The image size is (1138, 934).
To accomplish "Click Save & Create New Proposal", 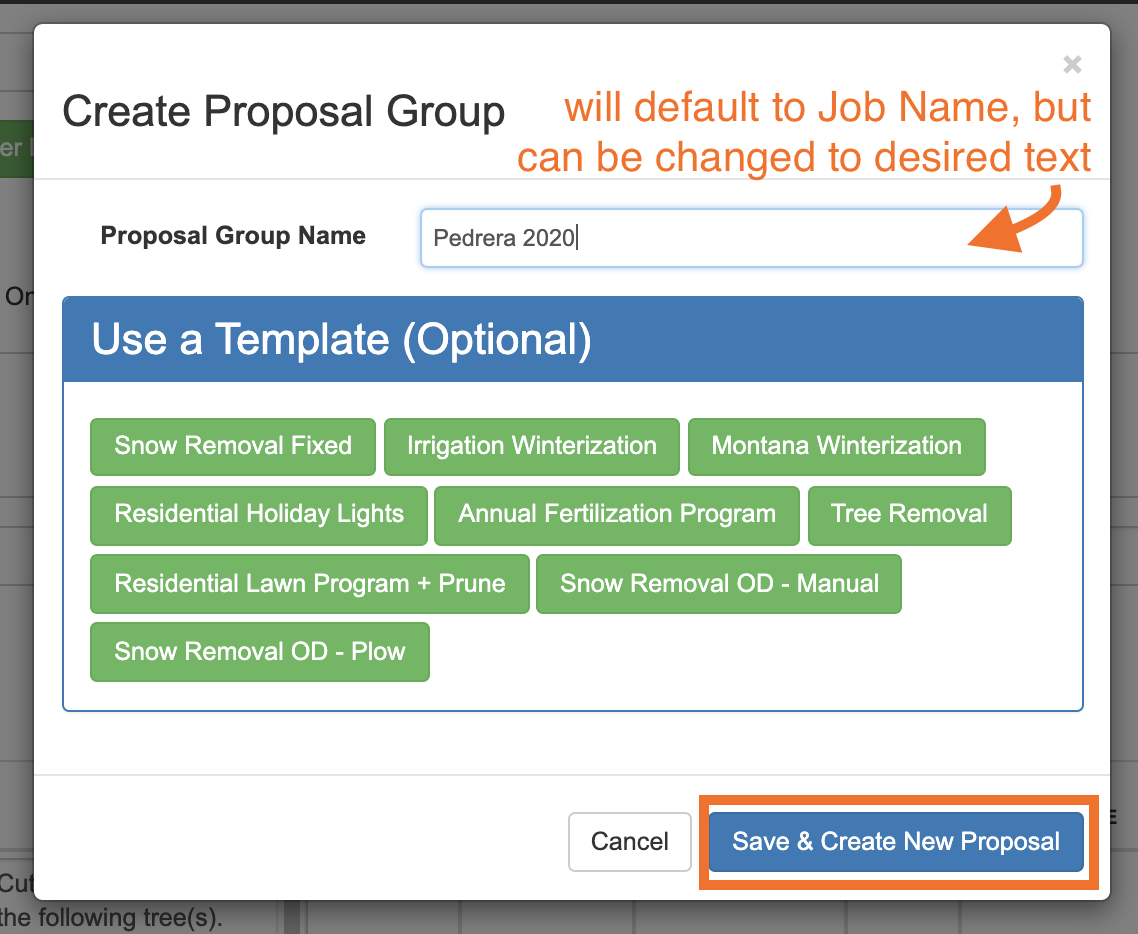I will pos(896,842).
